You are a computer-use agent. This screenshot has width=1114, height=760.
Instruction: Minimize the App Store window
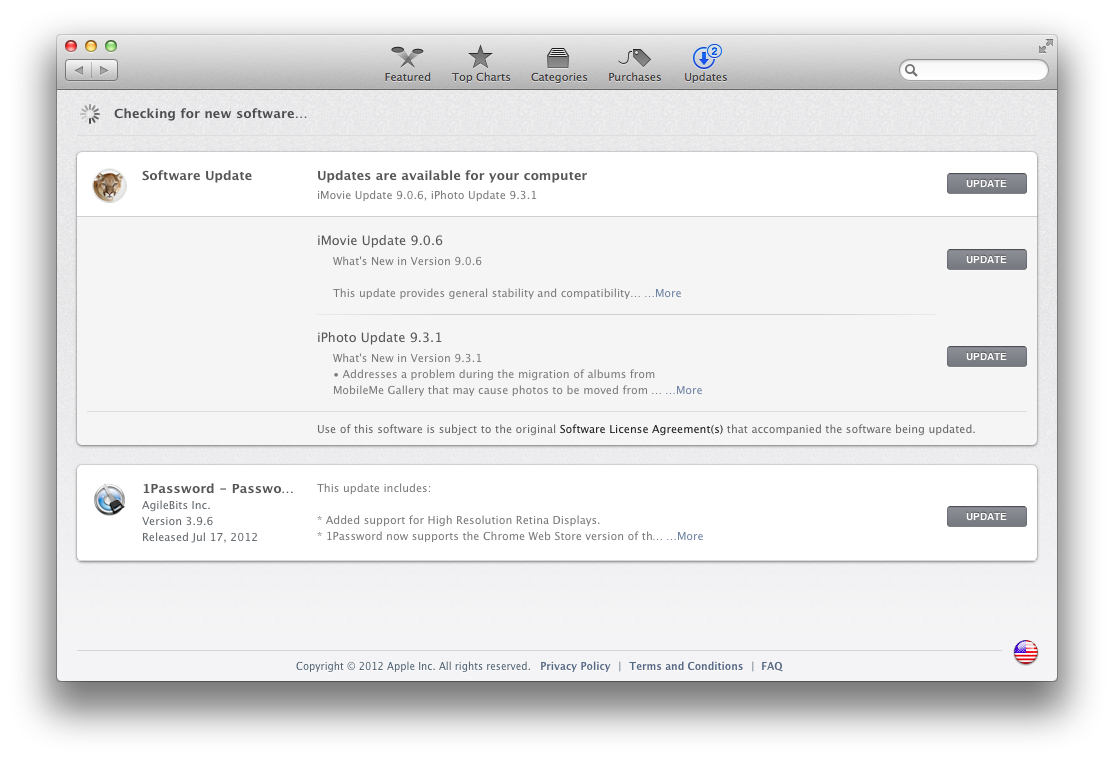point(91,46)
